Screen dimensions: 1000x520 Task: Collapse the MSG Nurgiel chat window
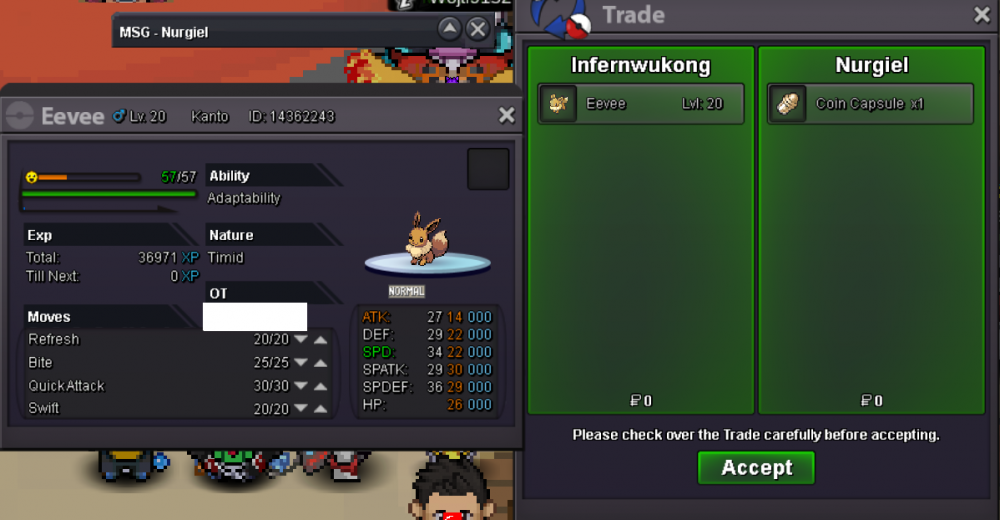(x=450, y=29)
